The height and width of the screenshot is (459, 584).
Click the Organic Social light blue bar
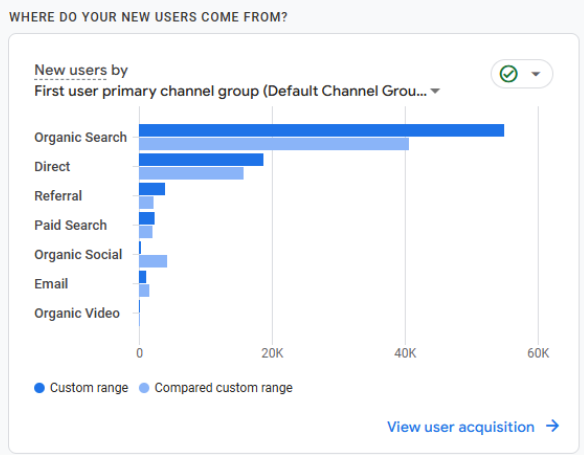click(153, 261)
